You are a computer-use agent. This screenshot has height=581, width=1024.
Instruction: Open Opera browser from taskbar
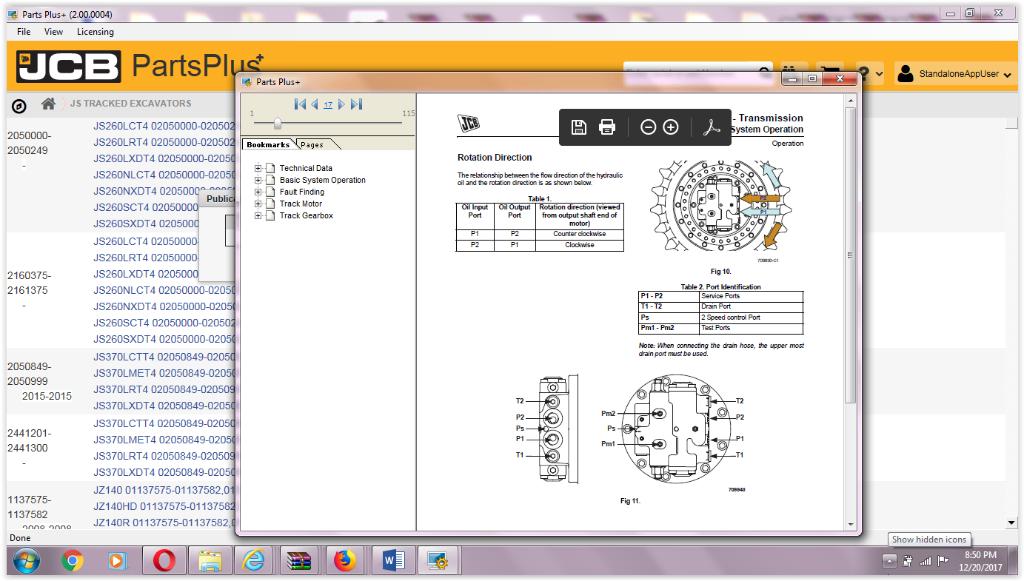click(164, 561)
